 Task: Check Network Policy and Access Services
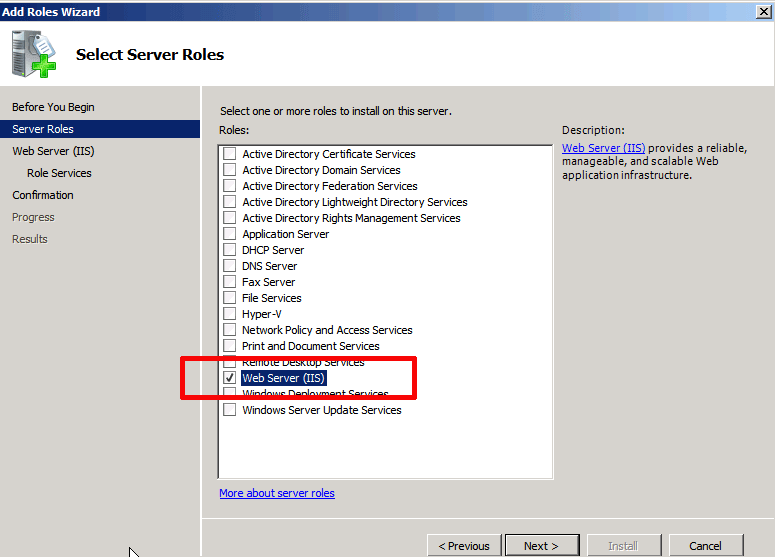[229, 330]
